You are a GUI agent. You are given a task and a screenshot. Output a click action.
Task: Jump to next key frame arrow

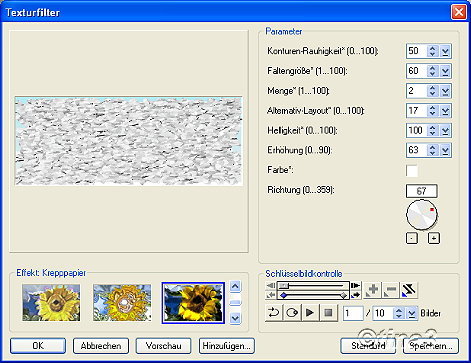point(355,295)
